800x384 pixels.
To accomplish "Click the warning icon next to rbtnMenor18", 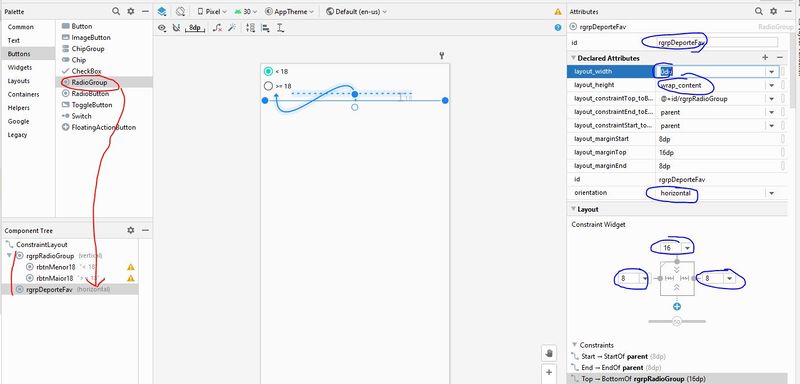I will point(131,267).
